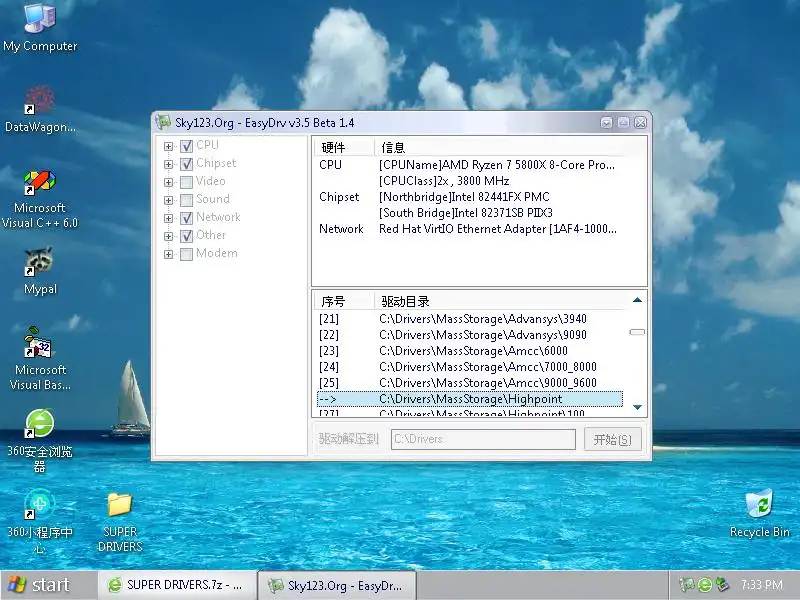This screenshot has width=800, height=600.
Task: Expand the CPU tree node
Action: (168, 146)
